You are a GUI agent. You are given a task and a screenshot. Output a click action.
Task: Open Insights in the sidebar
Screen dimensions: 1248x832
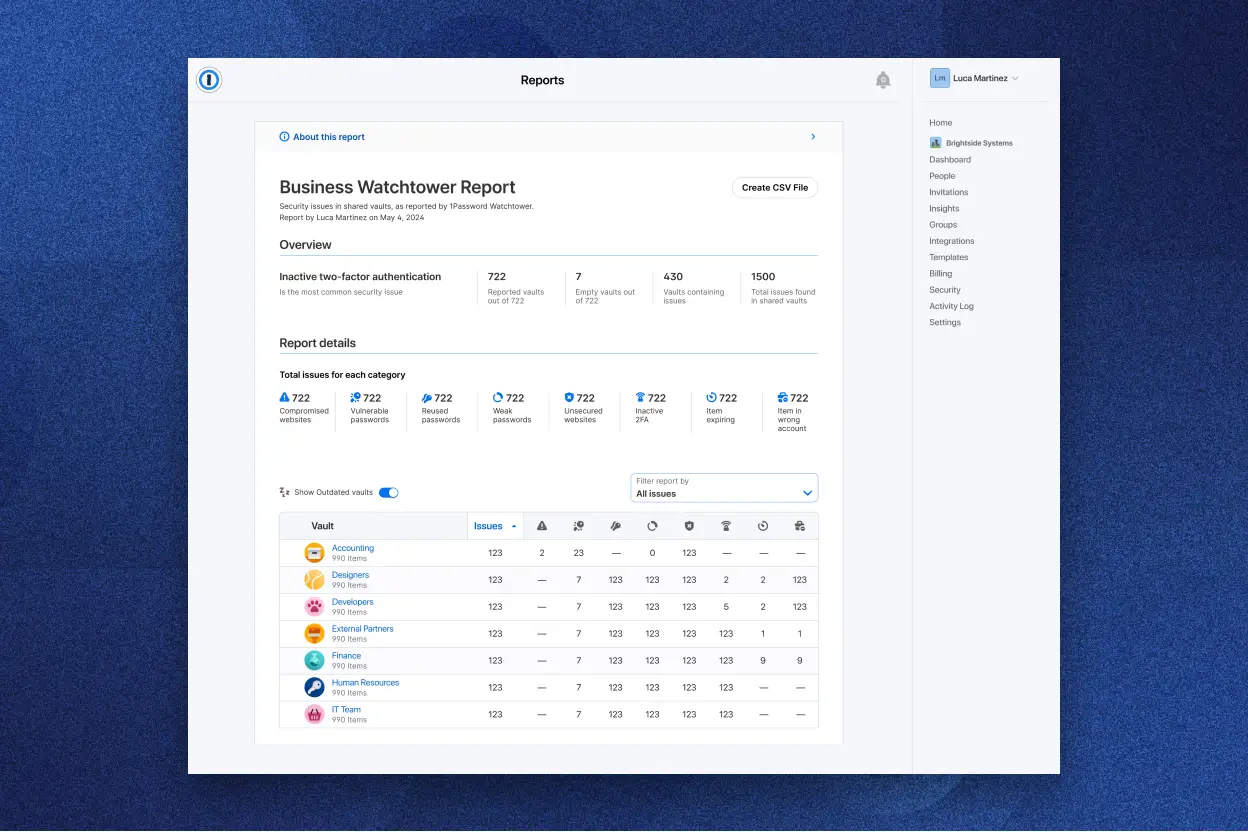[944, 209]
